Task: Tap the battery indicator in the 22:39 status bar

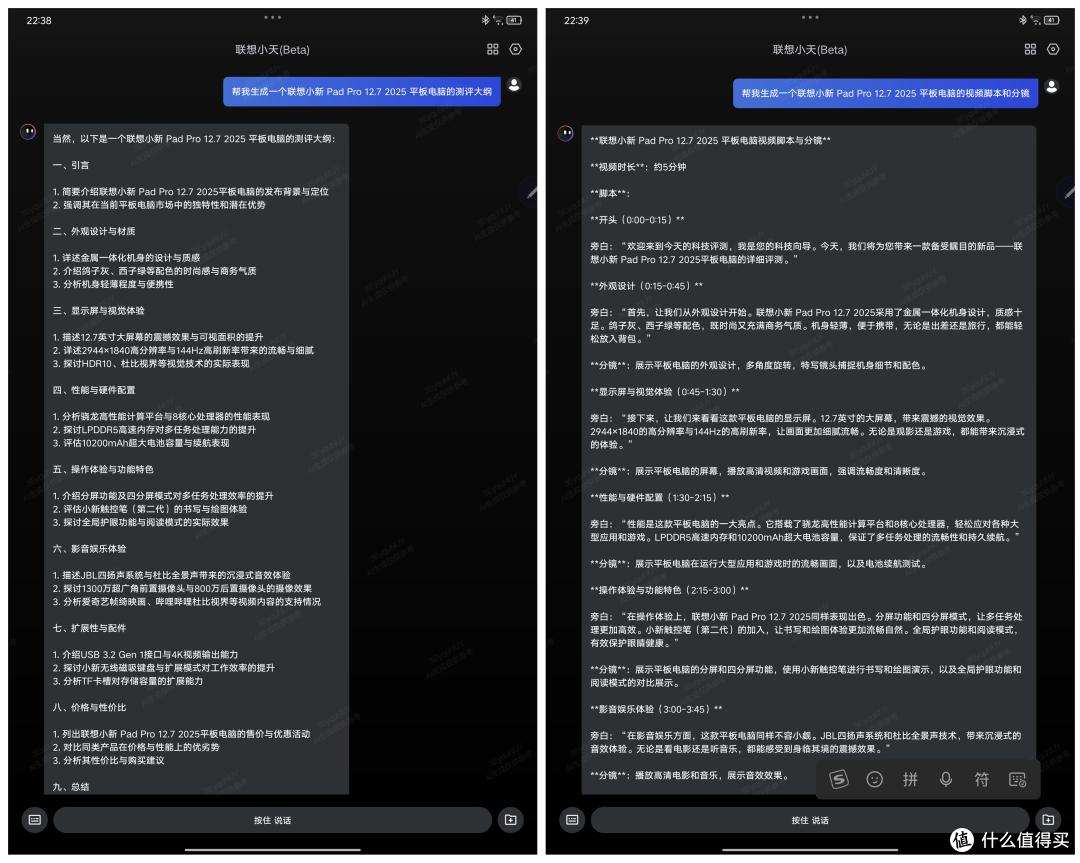Action: click(x=1052, y=20)
